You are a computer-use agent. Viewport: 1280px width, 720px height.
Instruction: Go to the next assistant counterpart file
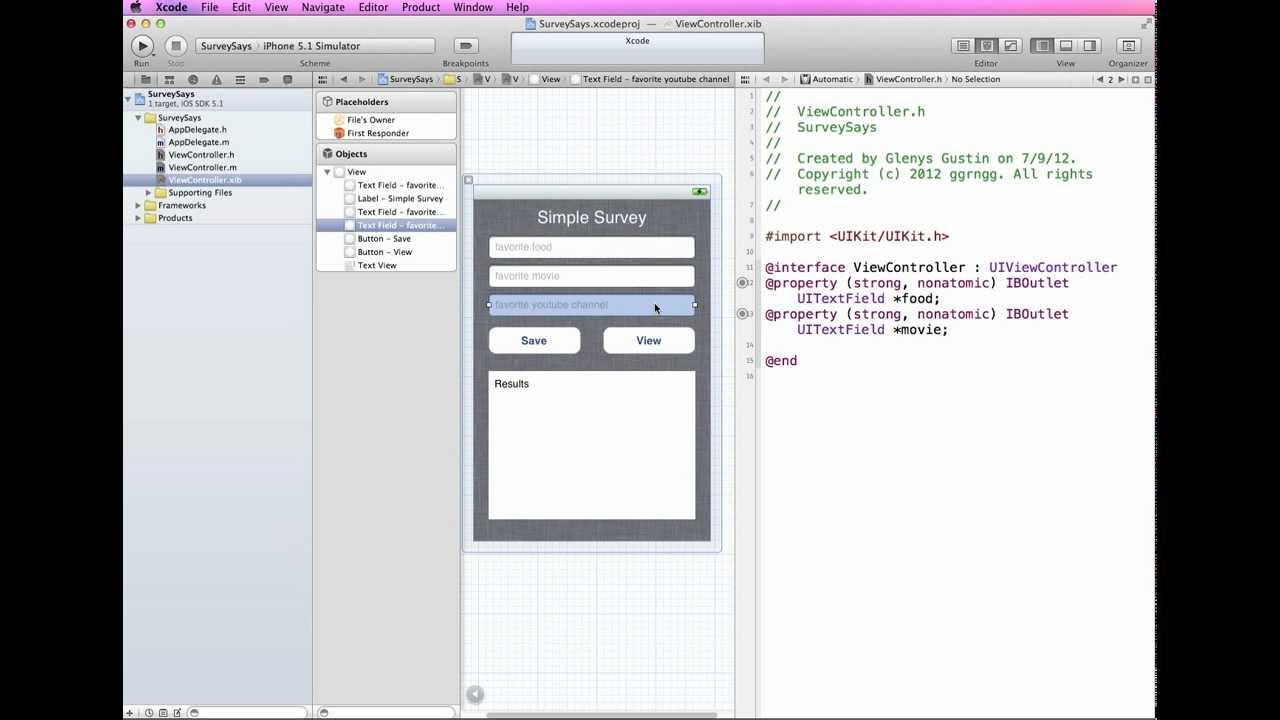click(1121, 79)
